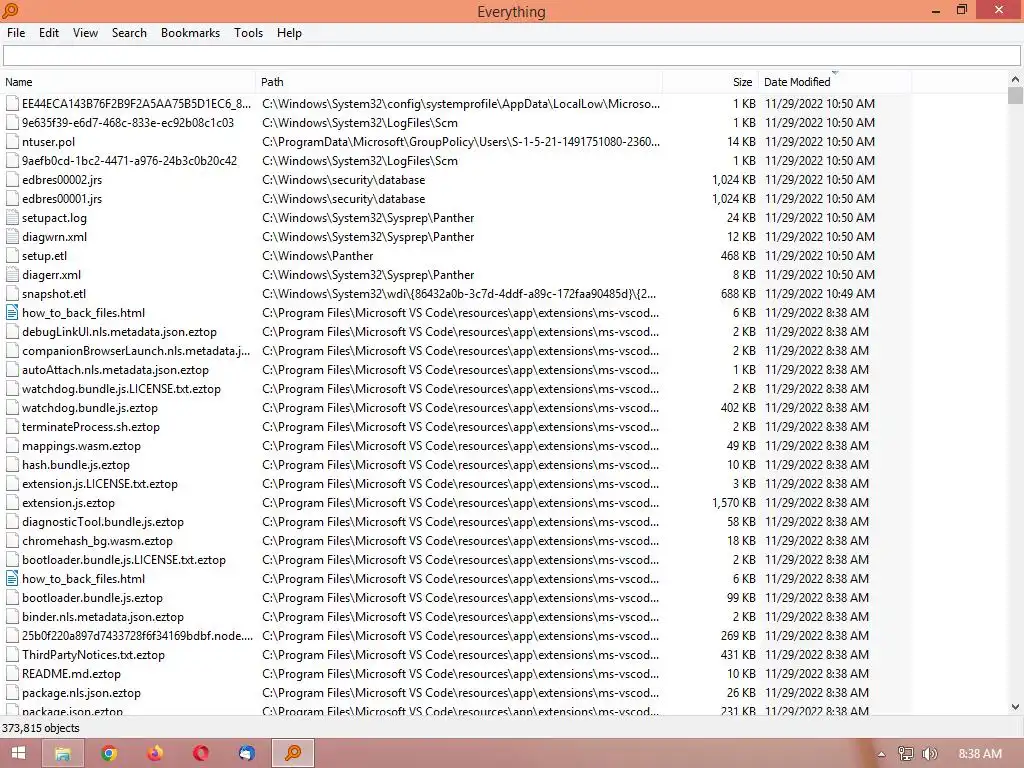Click the volume speaker tray icon
Screen dimensions: 1024x768
coord(930,754)
